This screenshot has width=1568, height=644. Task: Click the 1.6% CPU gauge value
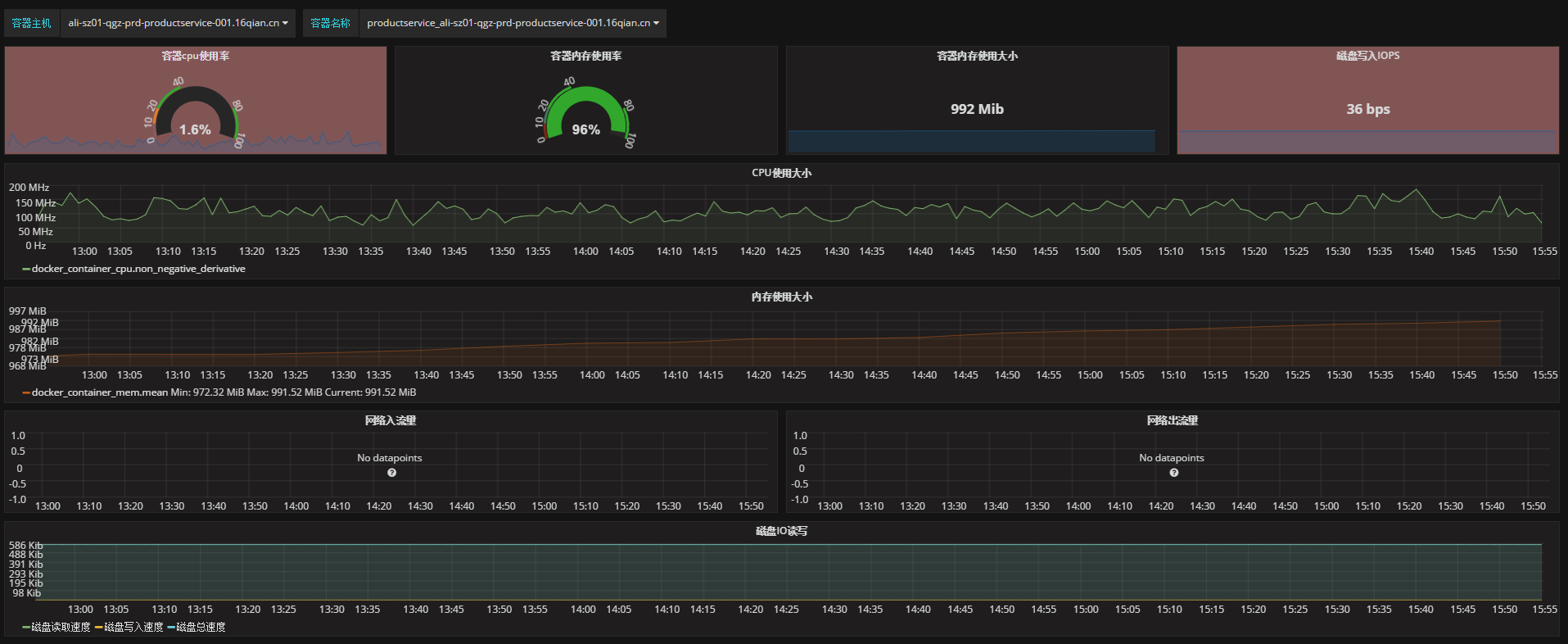tap(195, 129)
